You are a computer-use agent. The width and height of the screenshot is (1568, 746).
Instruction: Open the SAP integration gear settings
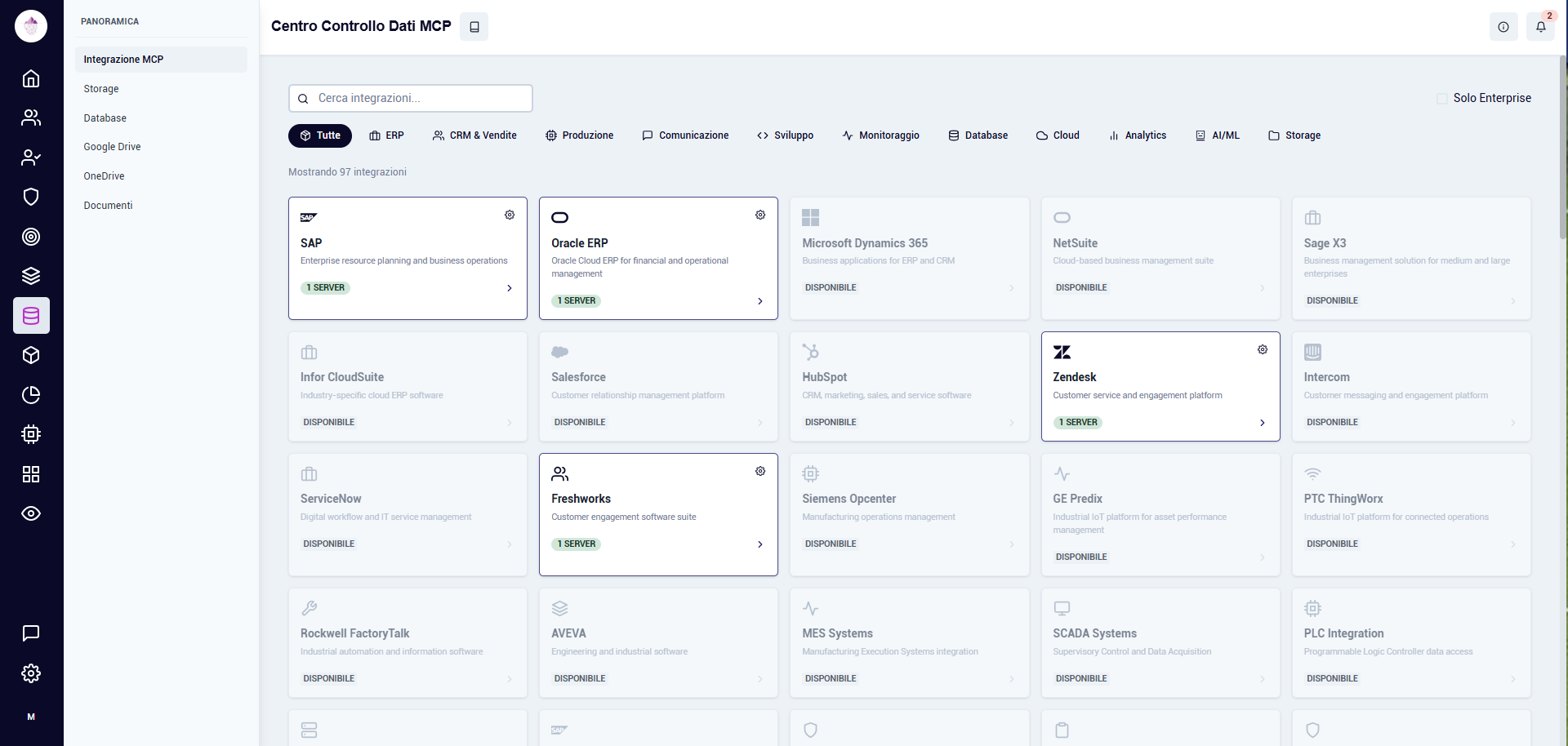click(x=510, y=215)
